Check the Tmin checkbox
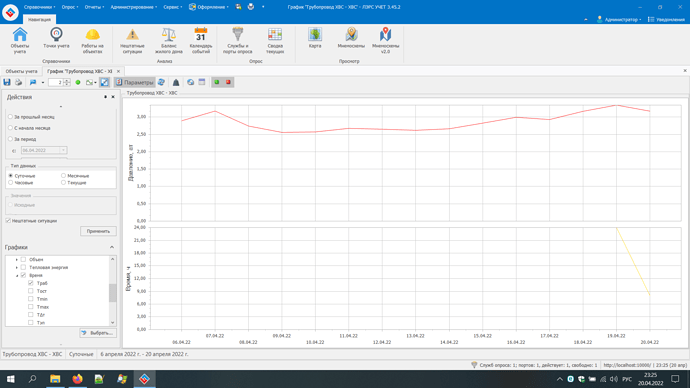 click(31, 299)
